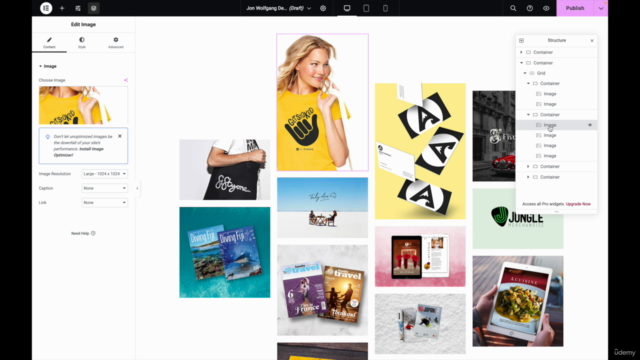Open the Finder search icon
Viewport: 640px width, 360px height.
pos(513,8)
